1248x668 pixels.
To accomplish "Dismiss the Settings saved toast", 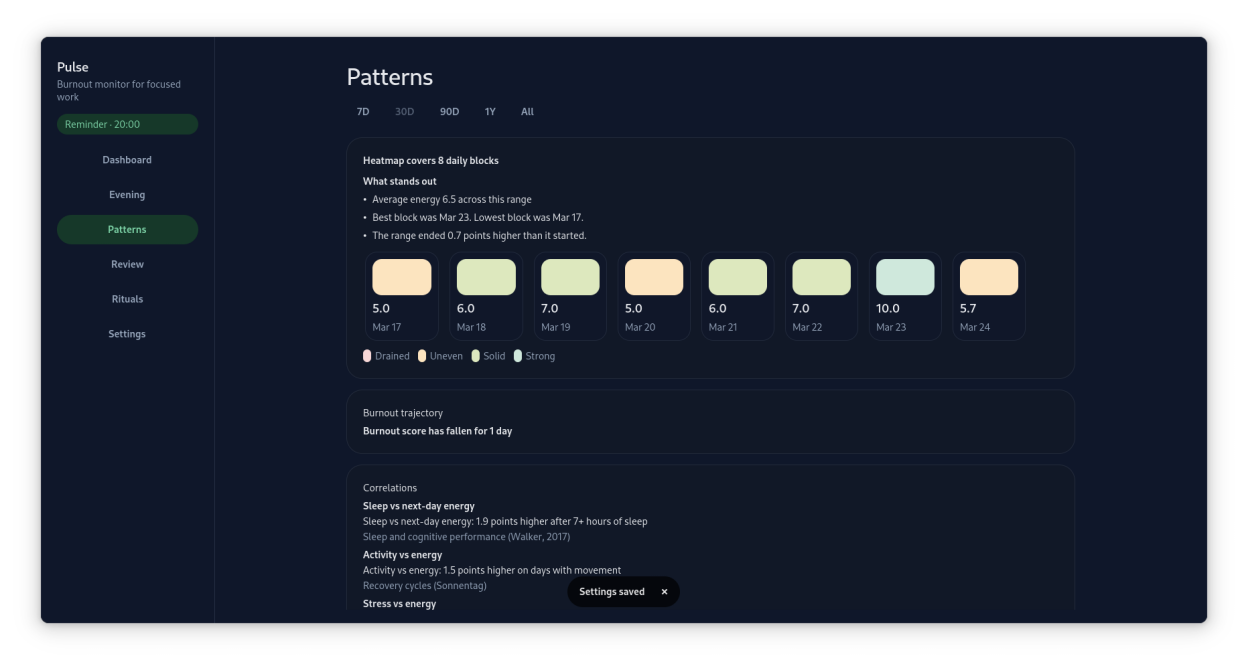I will (664, 592).
